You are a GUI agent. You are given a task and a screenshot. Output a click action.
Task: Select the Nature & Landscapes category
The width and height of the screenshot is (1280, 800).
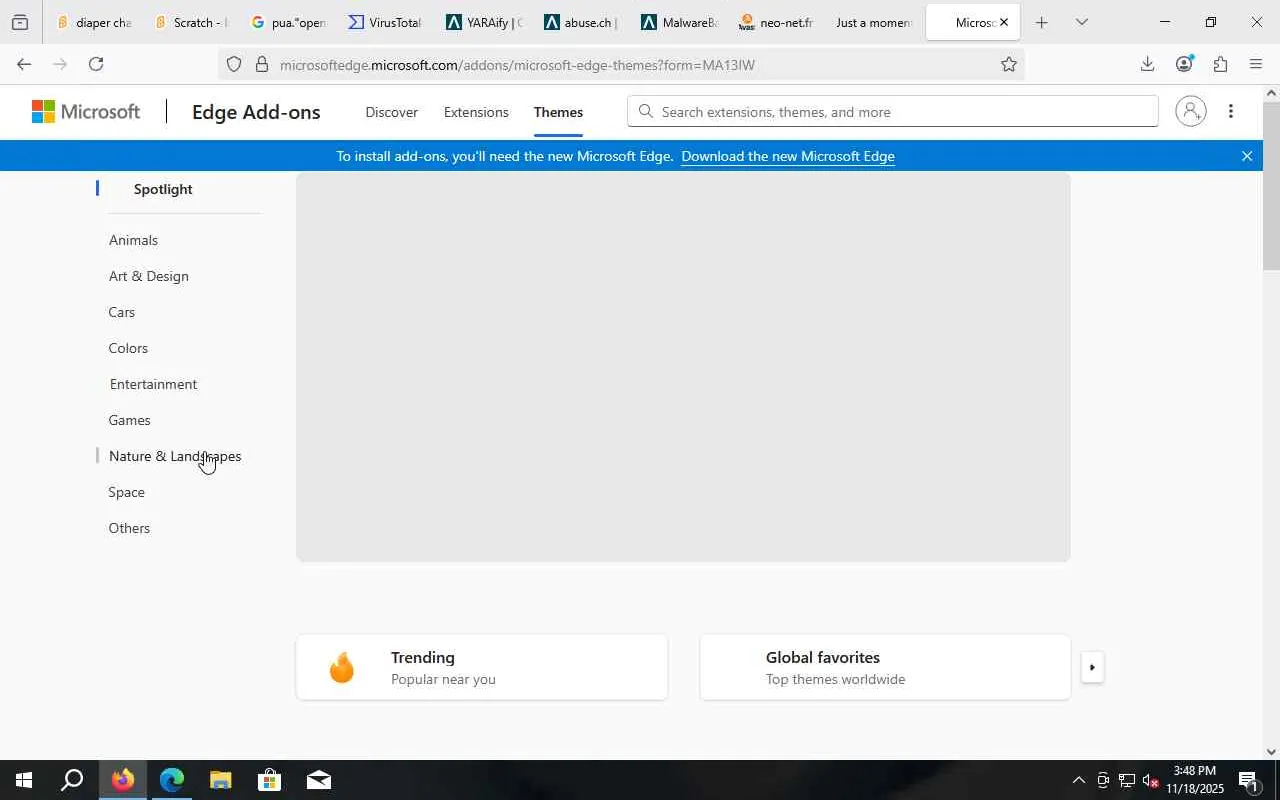pyautogui.click(x=175, y=456)
